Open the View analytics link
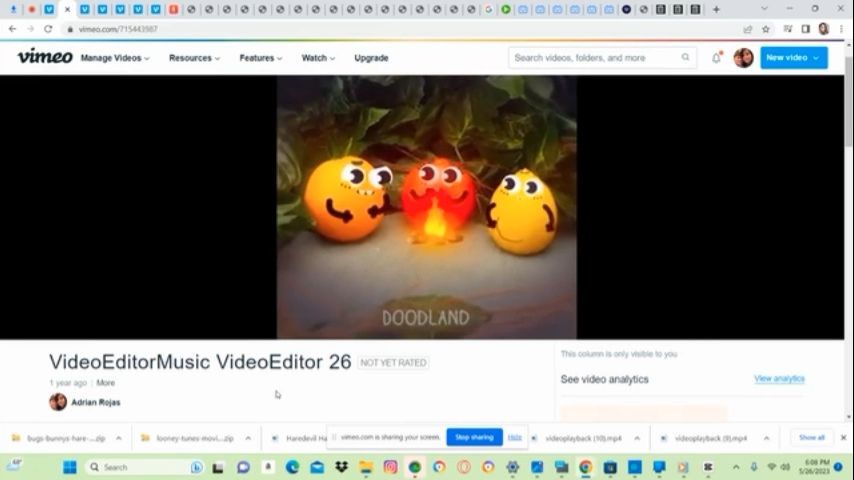 (779, 379)
